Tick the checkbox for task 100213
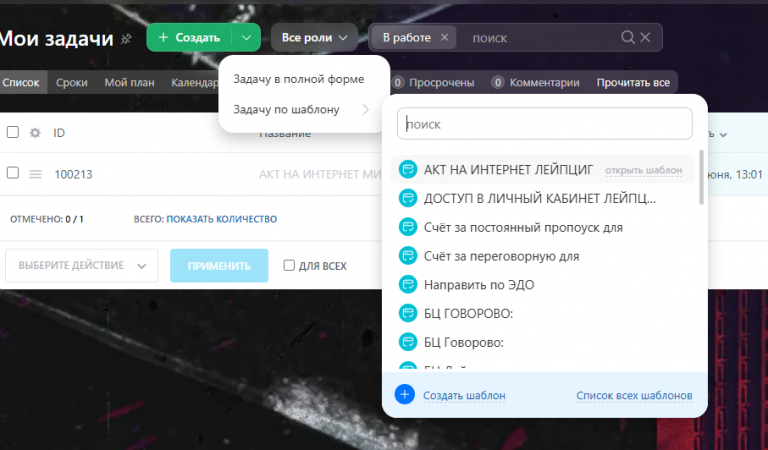This screenshot has width=768, height=450. pos(13,173)
